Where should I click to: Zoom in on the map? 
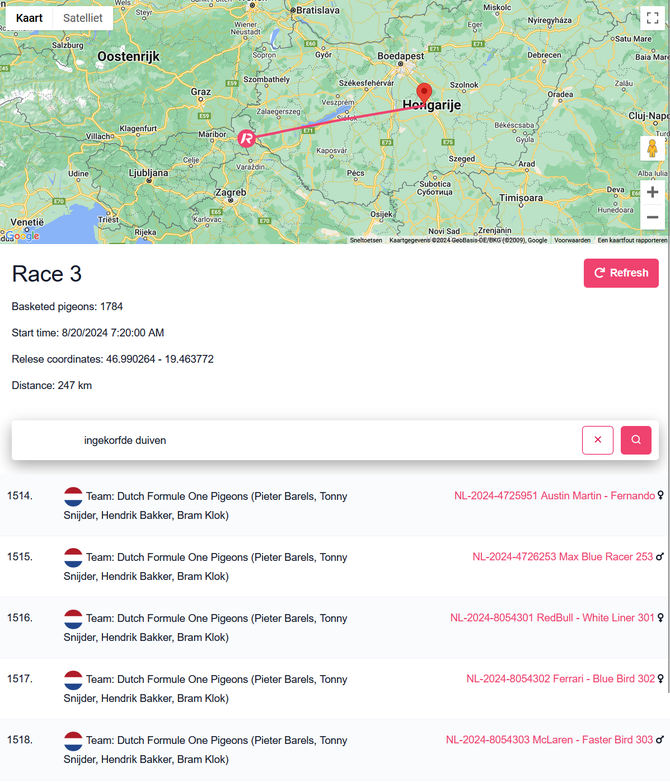(x=652, y=192)
